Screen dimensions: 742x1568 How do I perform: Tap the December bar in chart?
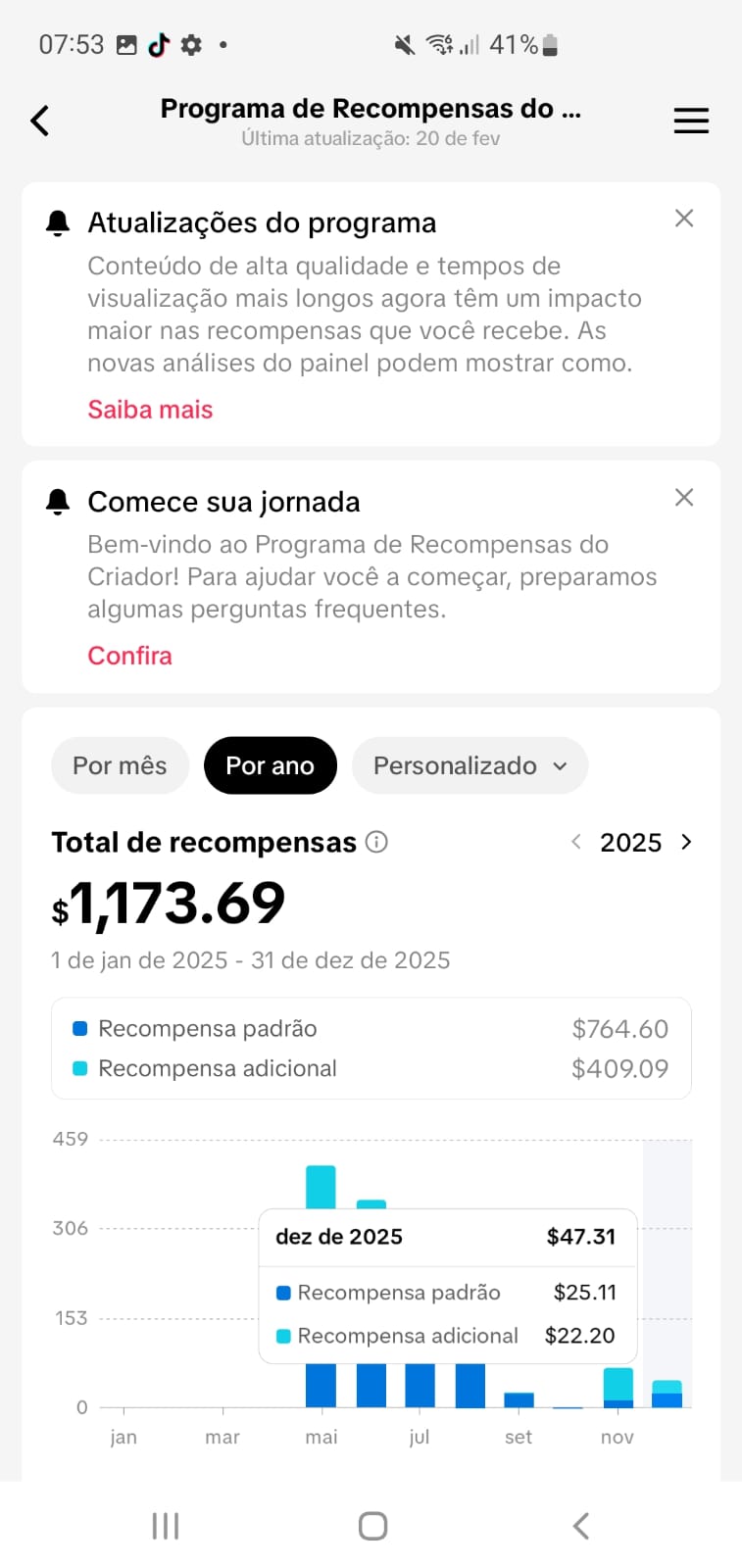pos(667,1395)
